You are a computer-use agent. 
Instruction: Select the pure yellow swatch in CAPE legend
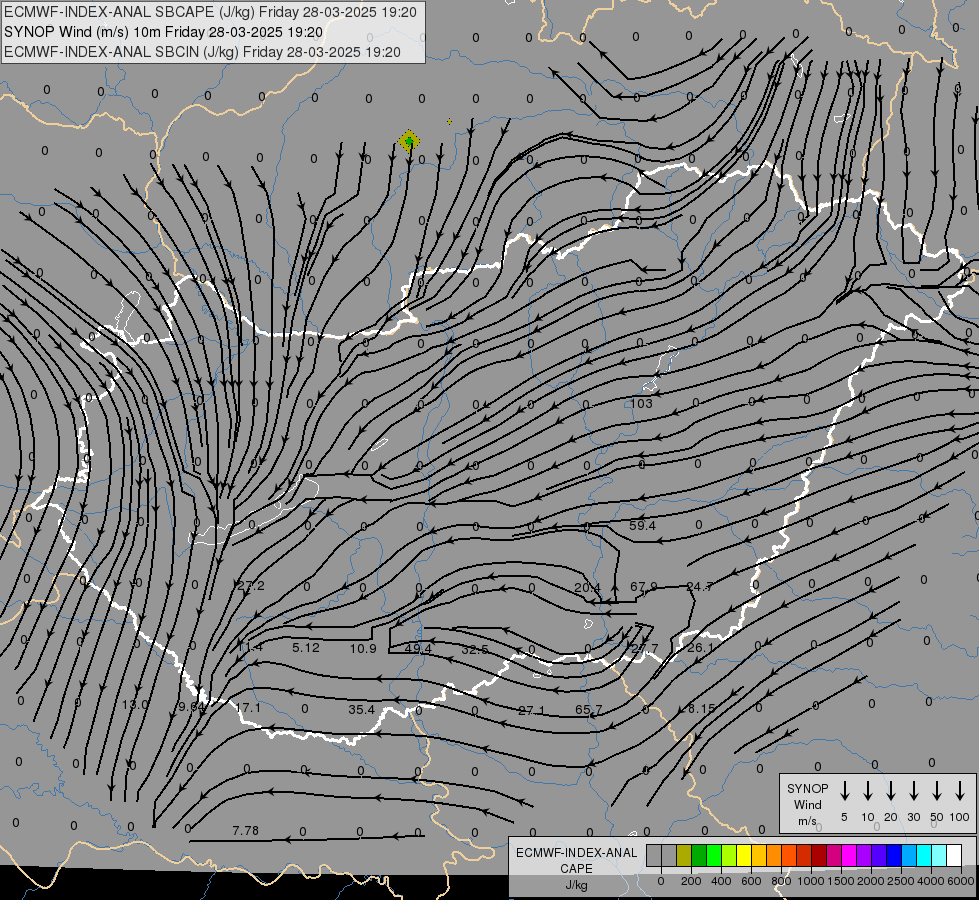(x=744, y=855)
